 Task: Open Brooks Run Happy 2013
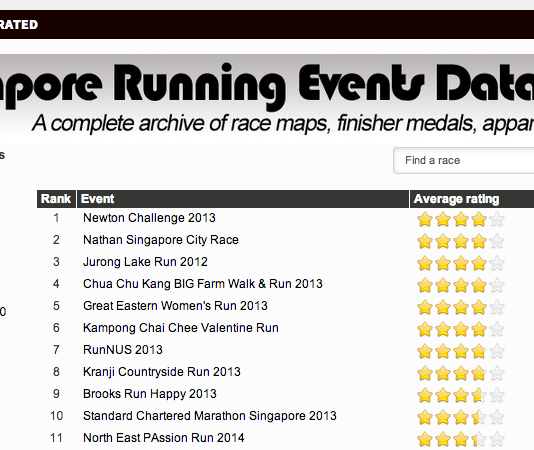150,394
